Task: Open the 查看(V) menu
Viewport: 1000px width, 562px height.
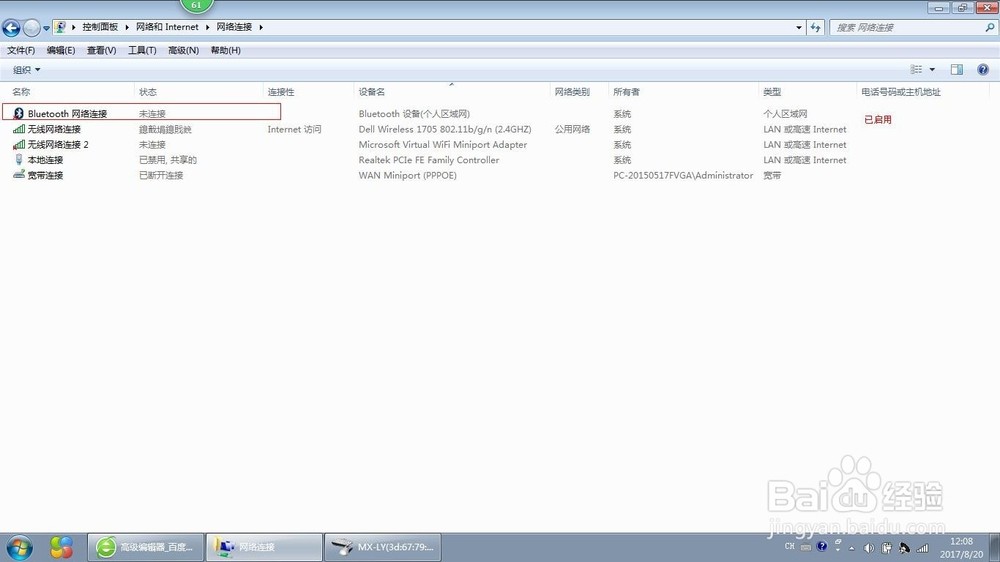Action: point(101,50)
